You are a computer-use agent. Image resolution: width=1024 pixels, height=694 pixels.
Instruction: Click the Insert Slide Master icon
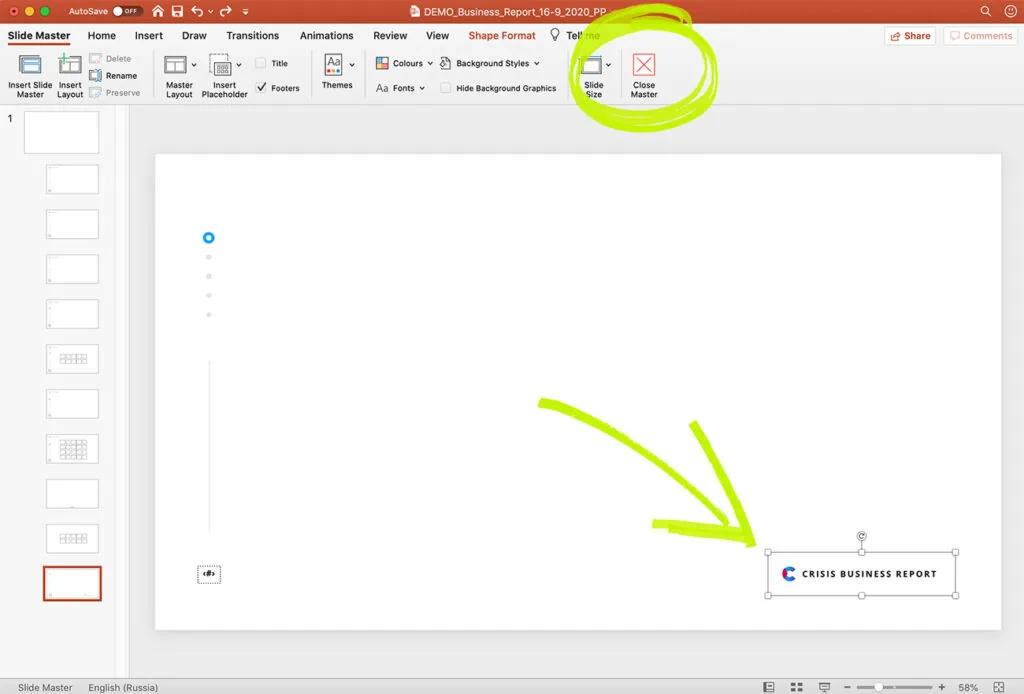point(30,65)
